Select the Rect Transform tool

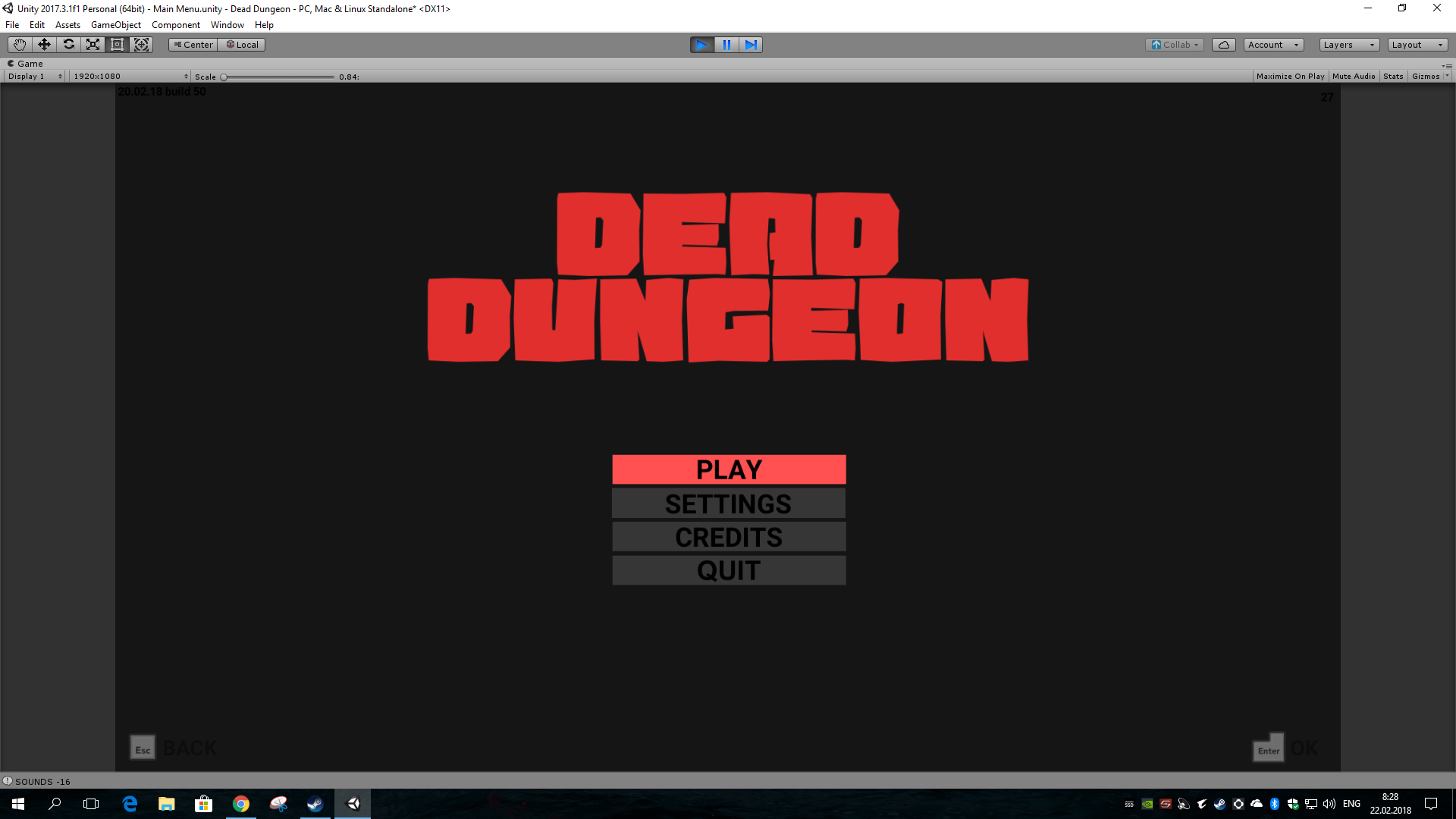(117, 45)
